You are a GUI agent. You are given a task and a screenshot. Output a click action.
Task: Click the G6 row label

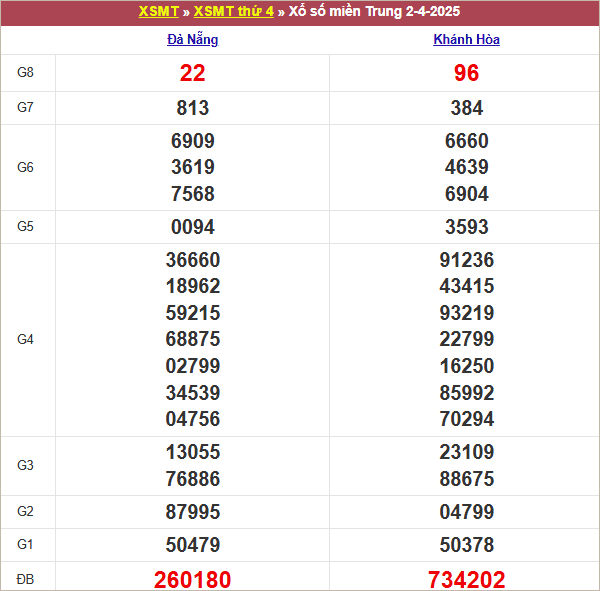25,167
